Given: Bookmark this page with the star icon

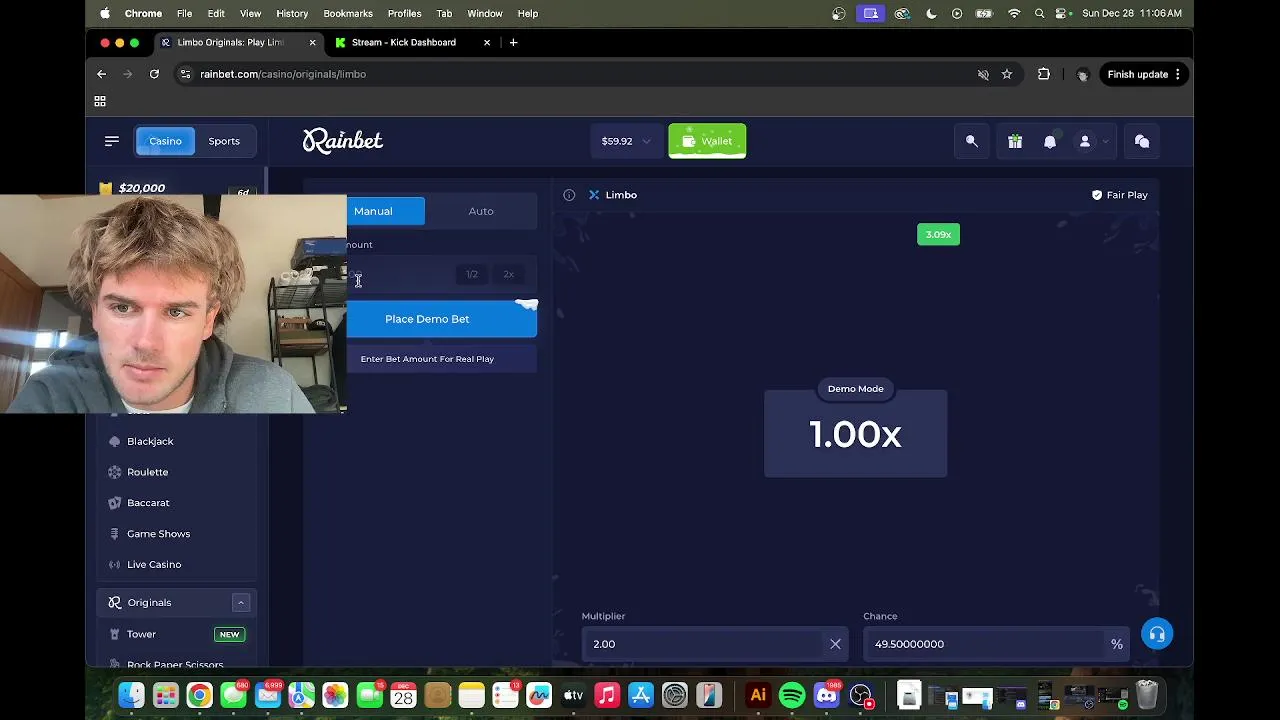Looking at the screenshot, I should (x=1007, y=74).
